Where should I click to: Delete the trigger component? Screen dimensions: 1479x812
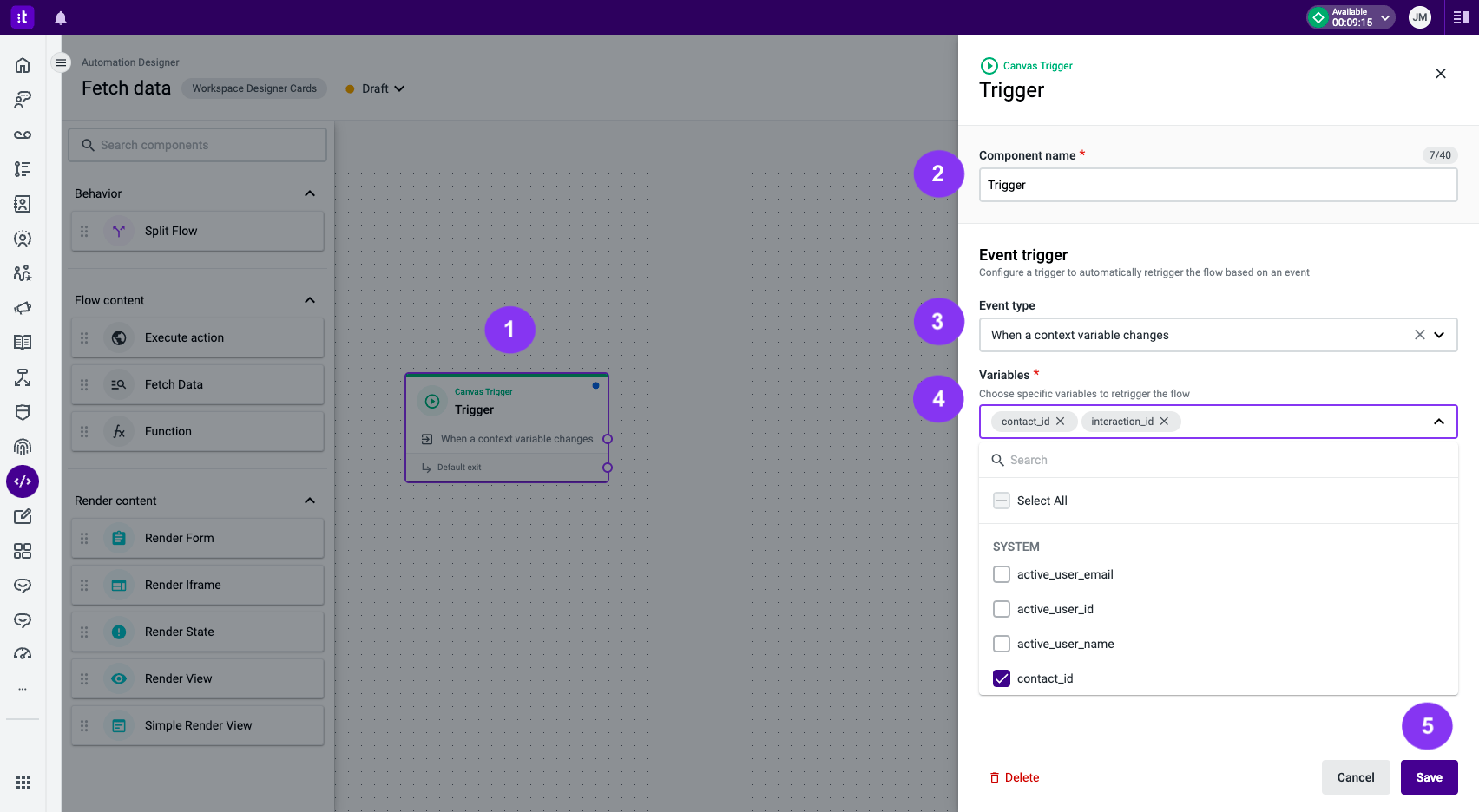pyautogui.click(x=1015, y=777)
